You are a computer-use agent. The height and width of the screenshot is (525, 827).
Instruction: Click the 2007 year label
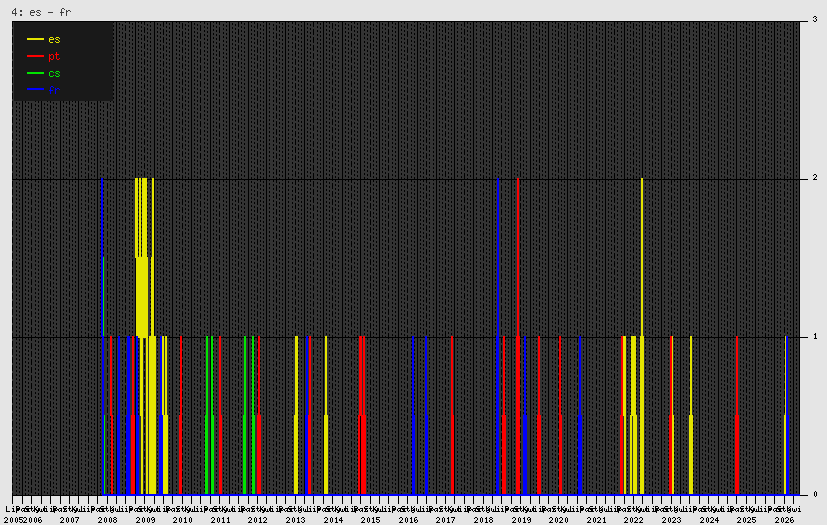(70, 520)
